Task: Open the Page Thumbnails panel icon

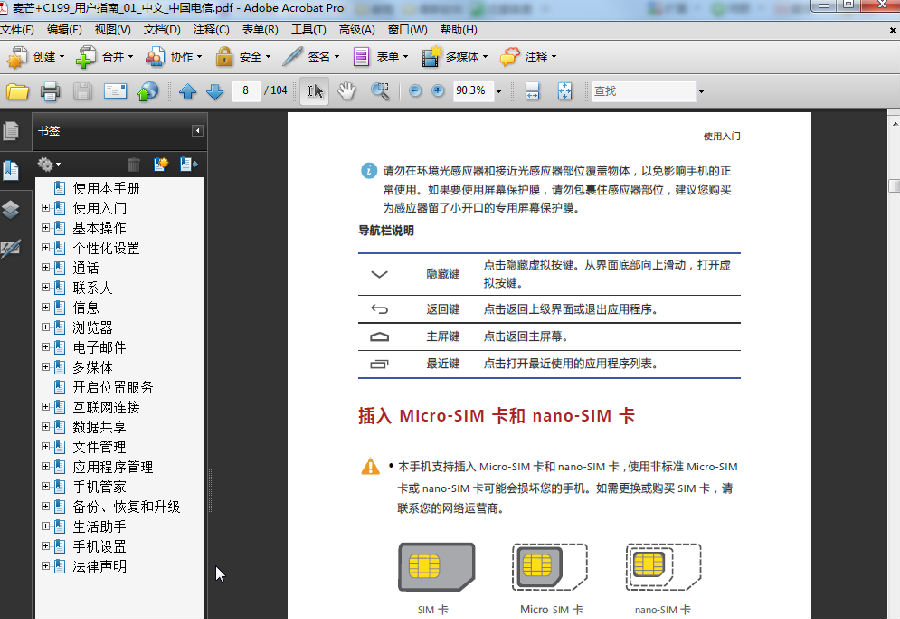Action: [12, 130]
